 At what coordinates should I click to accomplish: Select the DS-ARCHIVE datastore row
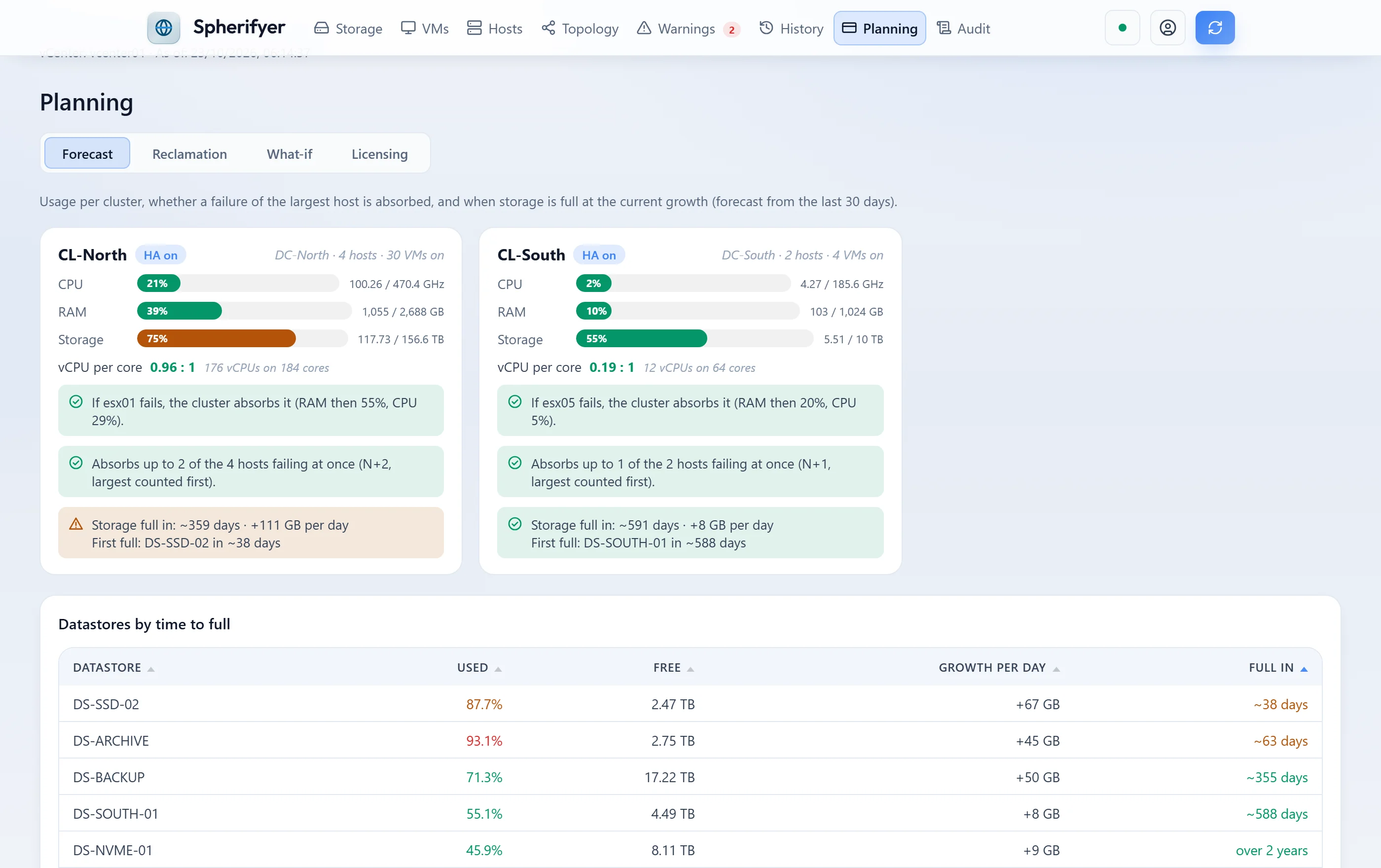tap(690, 740)
